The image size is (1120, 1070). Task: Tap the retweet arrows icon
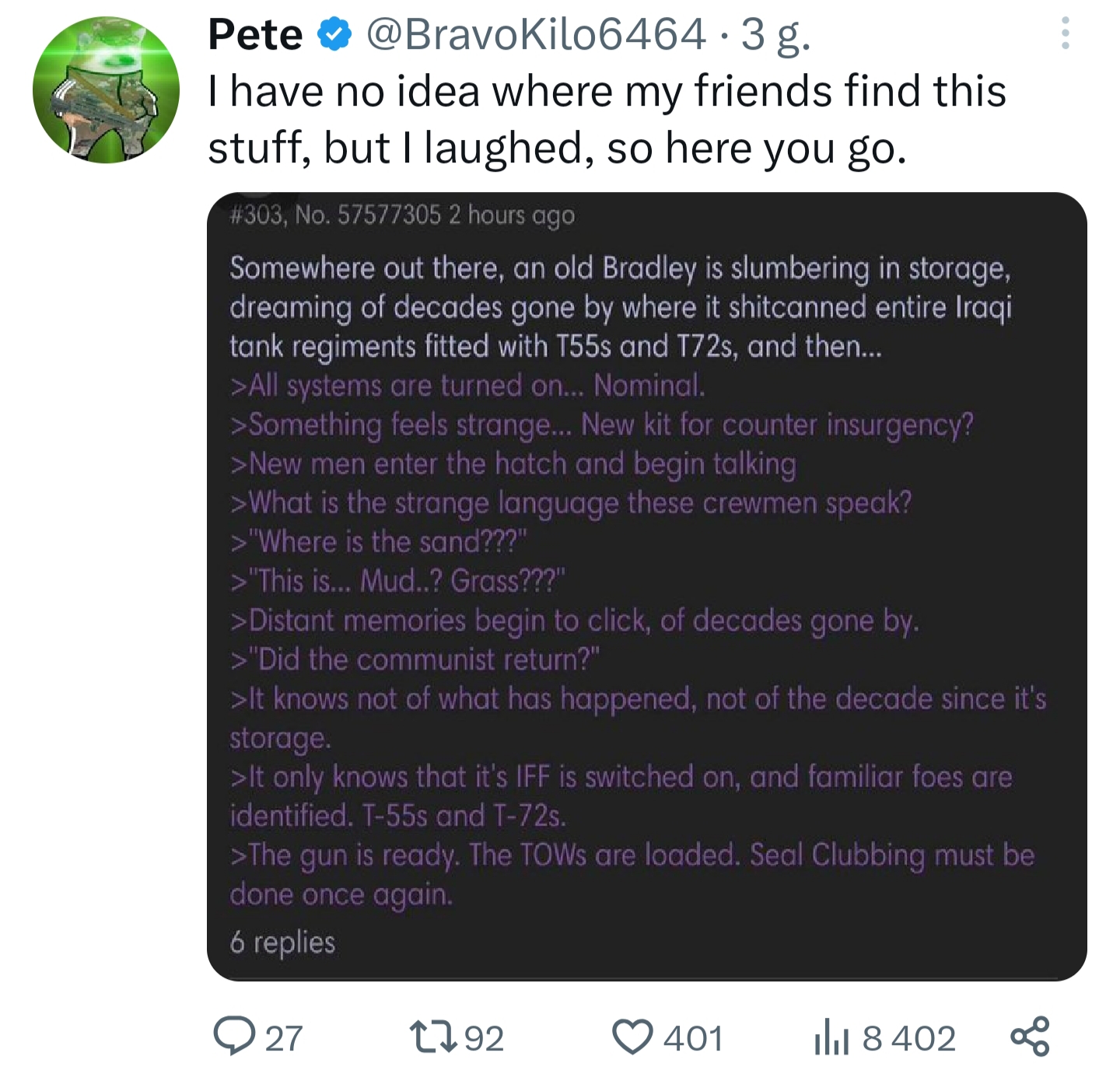[434, 1037]
